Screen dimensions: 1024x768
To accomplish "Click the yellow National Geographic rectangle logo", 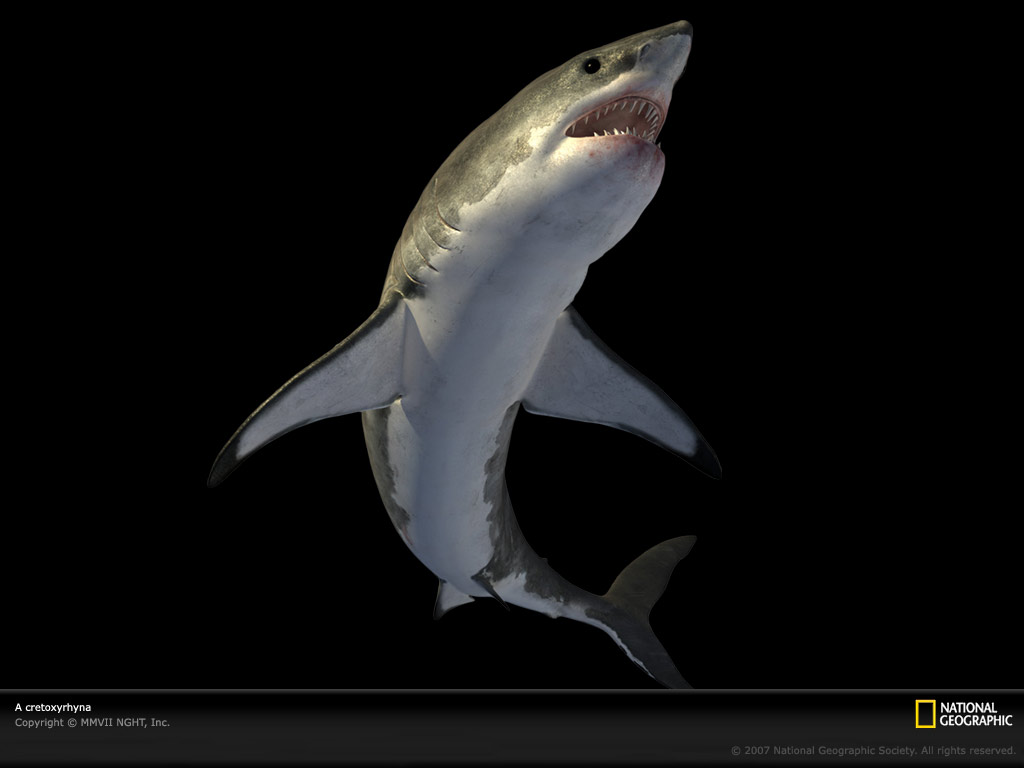I will coord(925,714).
